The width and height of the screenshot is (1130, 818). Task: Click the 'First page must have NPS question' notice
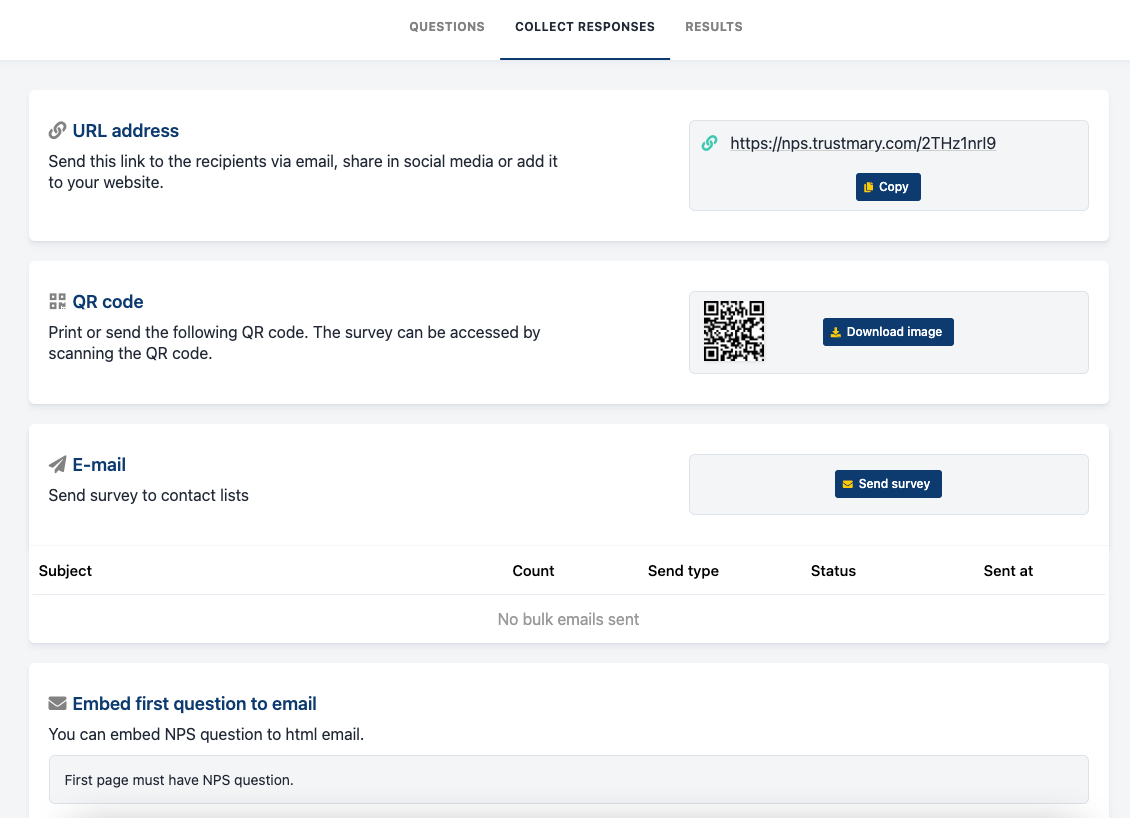point(179,780)
